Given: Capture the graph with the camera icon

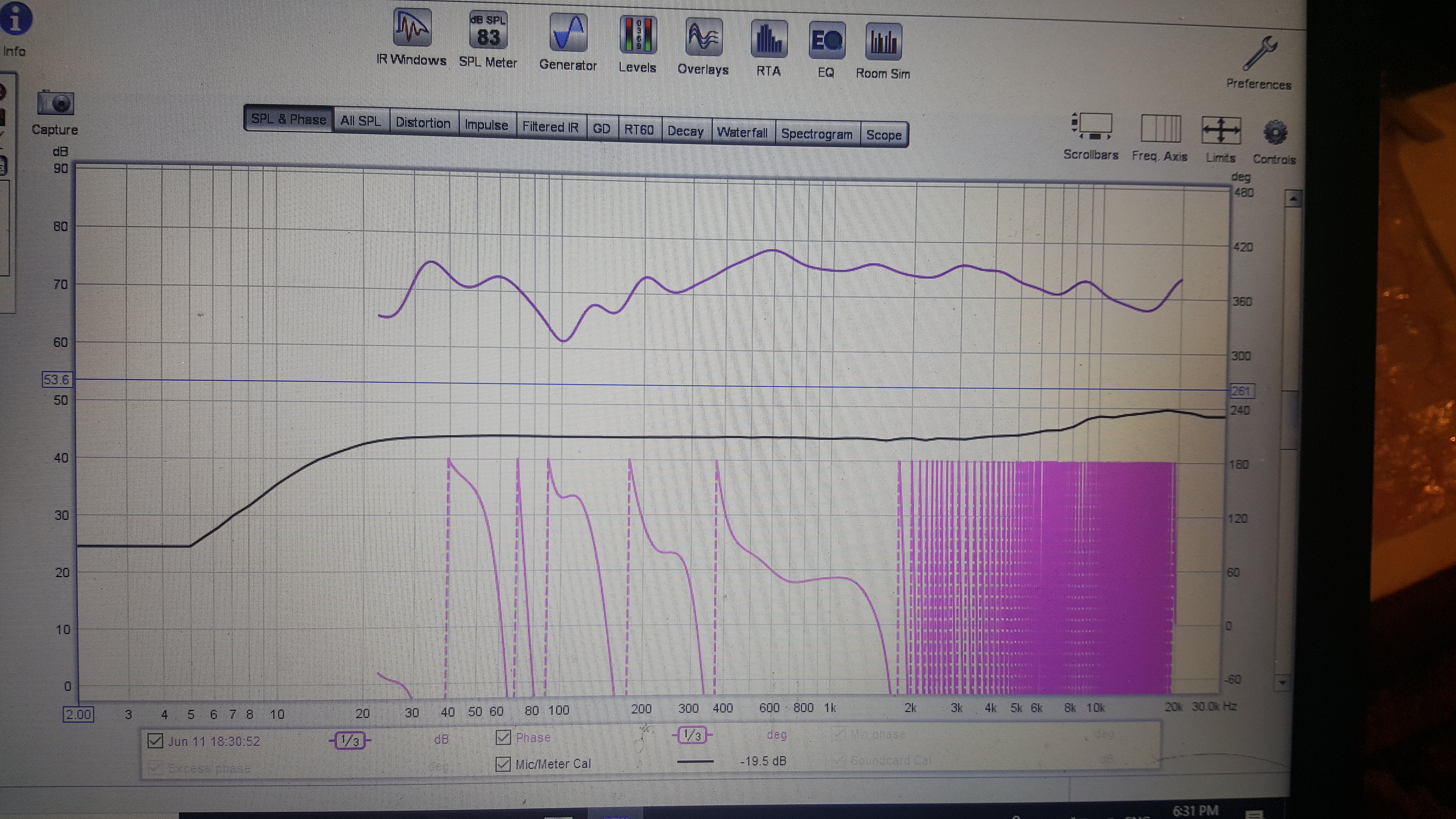Looking at the screenshot, I should point(55,112).
